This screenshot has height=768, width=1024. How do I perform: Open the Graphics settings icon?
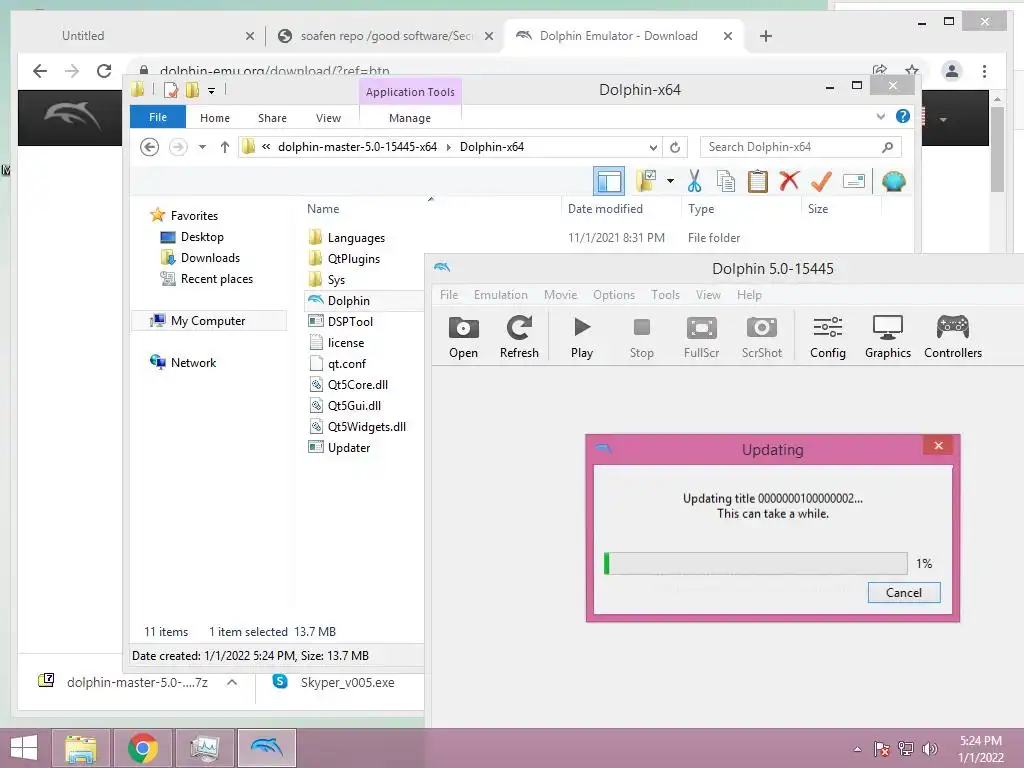[888, 337]
